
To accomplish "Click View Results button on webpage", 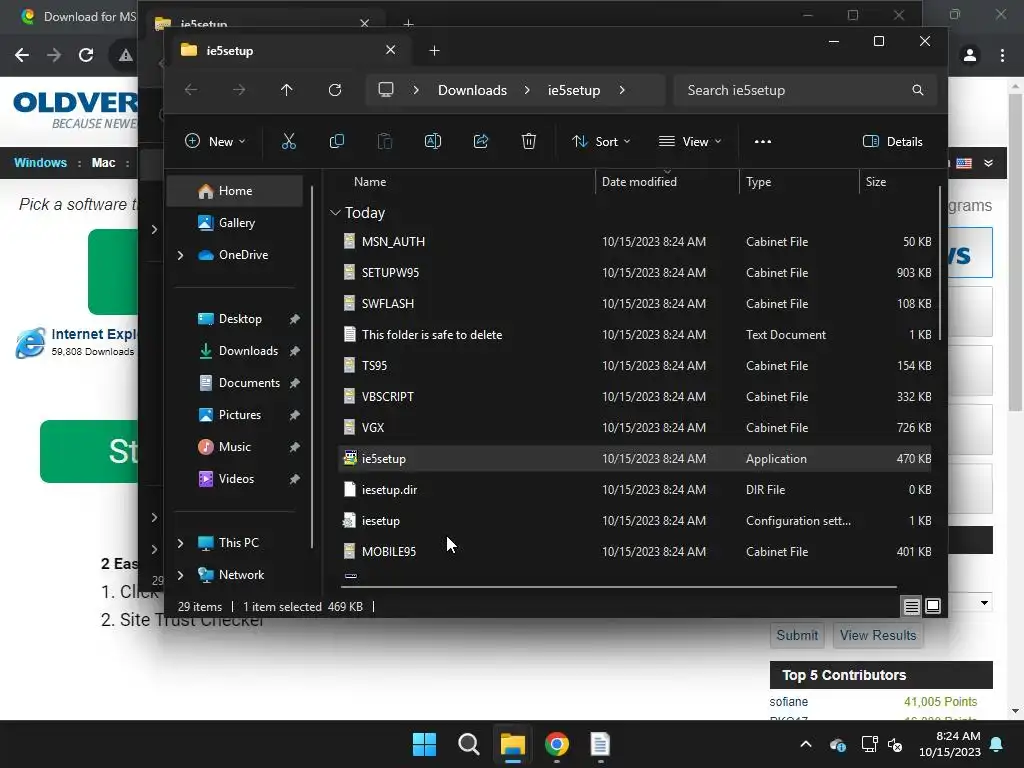I will click(x=878, y=635).
